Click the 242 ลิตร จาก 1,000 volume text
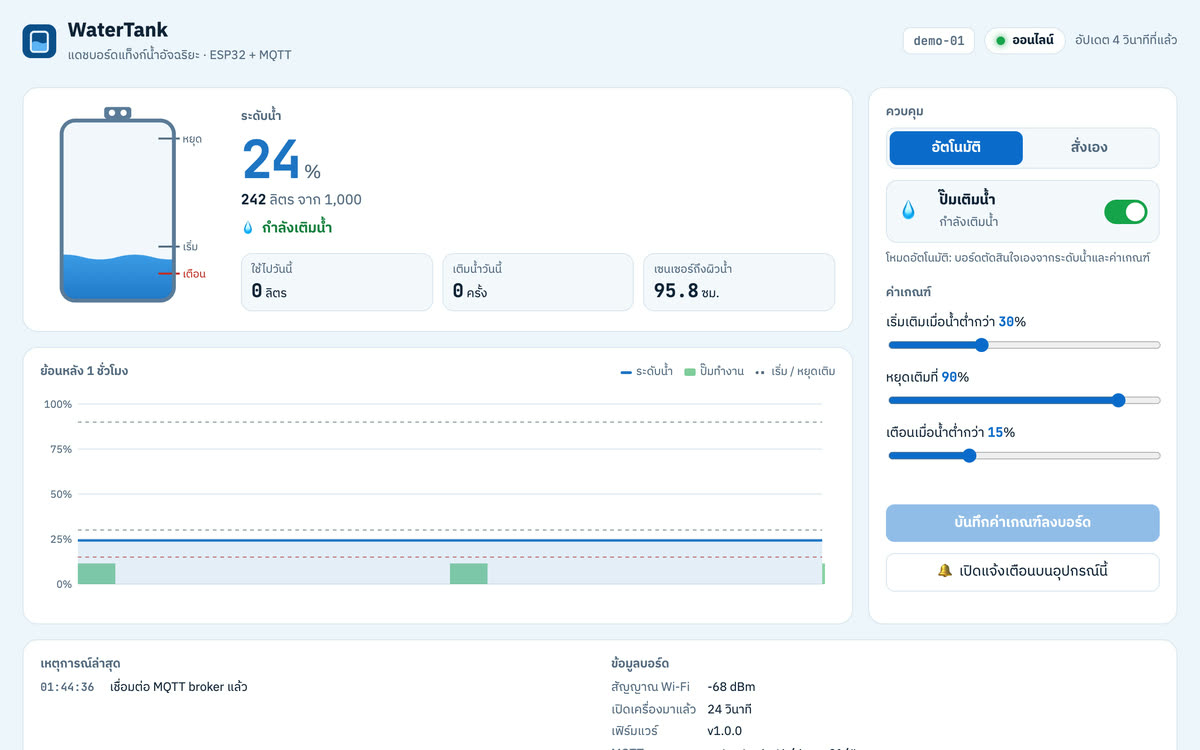This screenshot has height=750, width=1200. point(301,199)
